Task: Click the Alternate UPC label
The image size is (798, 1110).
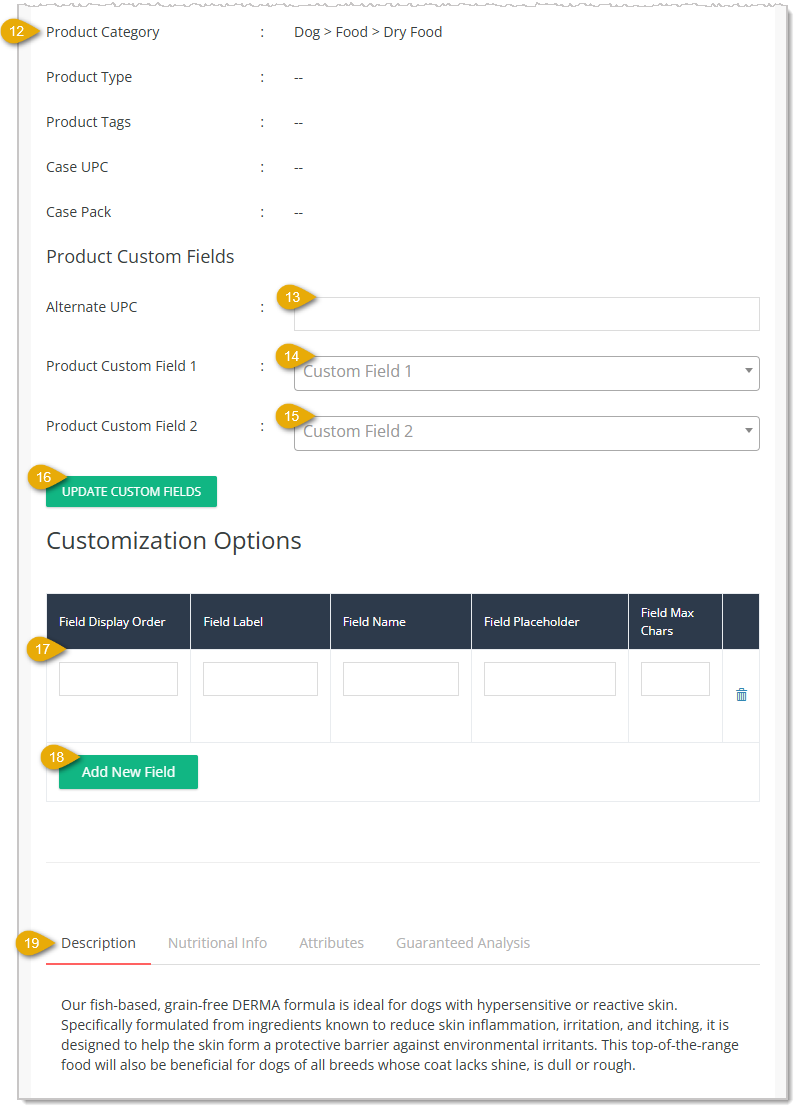Action: 91,307
